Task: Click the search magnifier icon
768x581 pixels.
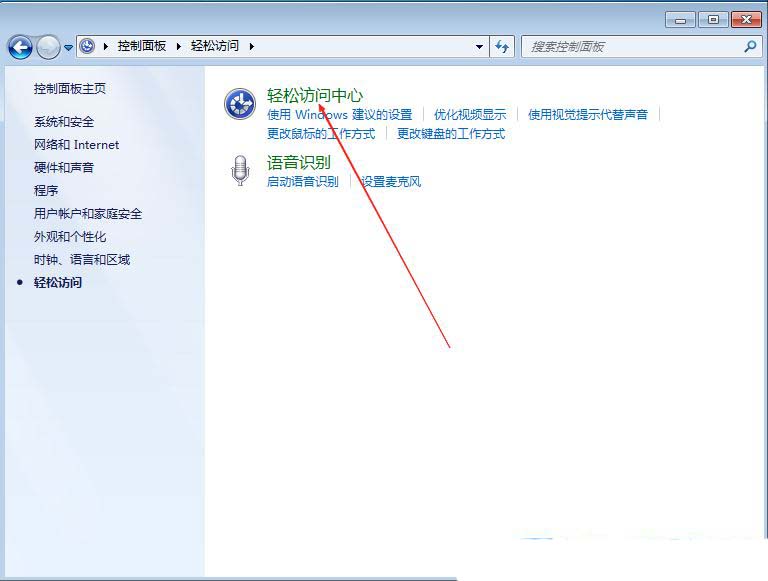Action: 750,47
